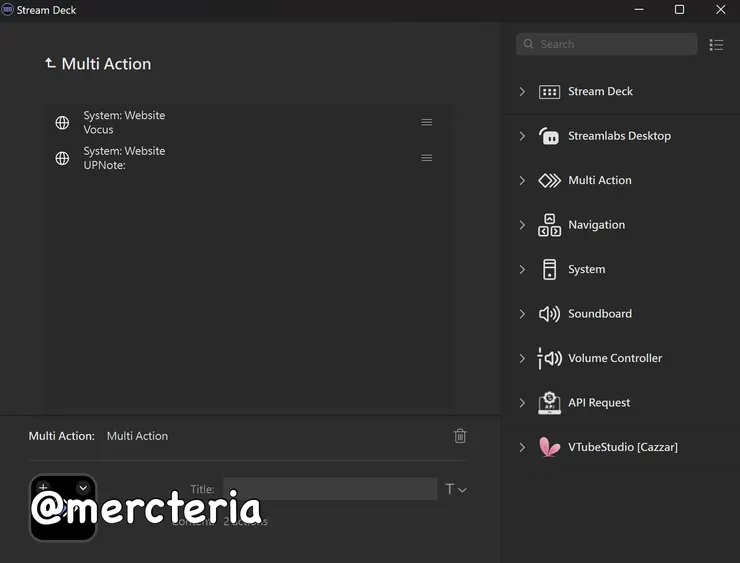Click the Navigation category icon

coord(549,225)
